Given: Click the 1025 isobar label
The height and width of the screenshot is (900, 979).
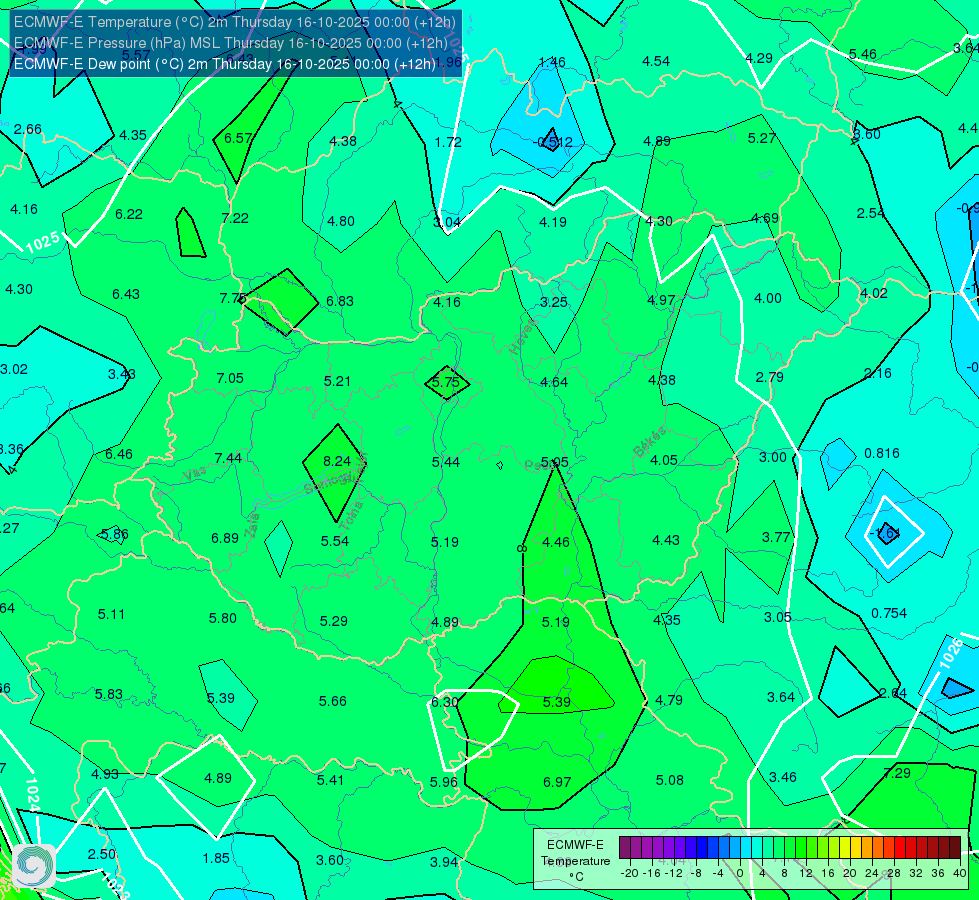Looking at the screenshot, I should 42,242.
